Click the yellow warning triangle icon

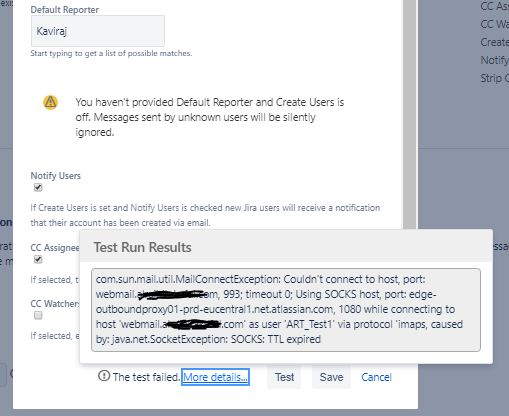click(51, 102)
